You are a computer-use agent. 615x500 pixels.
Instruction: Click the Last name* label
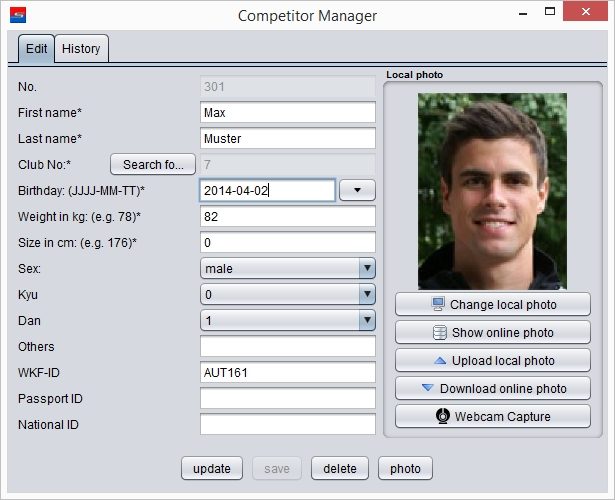[50, 138]
